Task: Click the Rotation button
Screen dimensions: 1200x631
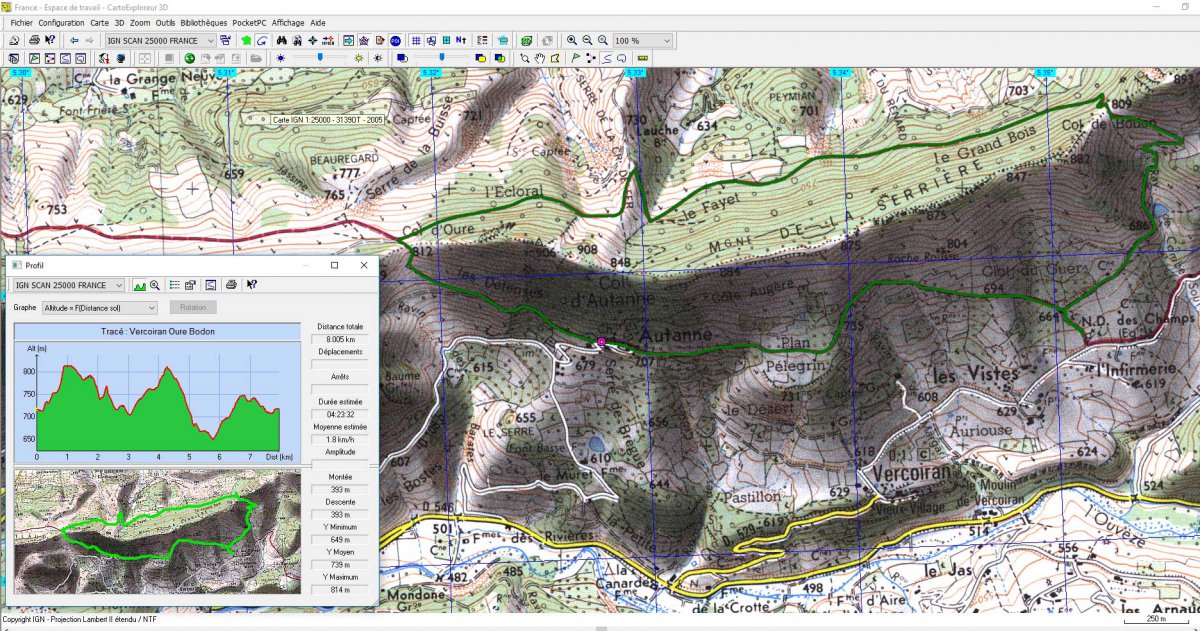Action: pos(193,308)
